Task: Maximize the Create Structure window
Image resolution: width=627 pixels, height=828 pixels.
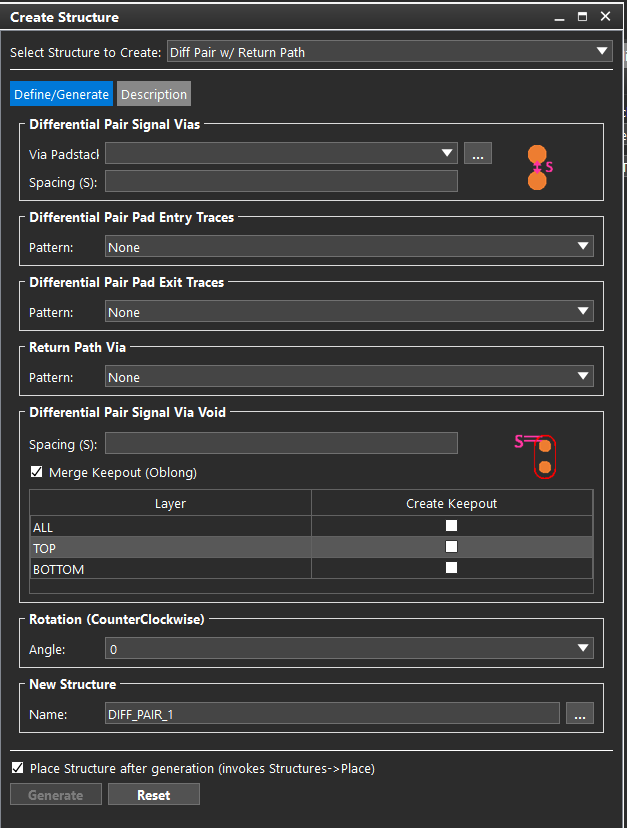Action: [x=583, y=17]
